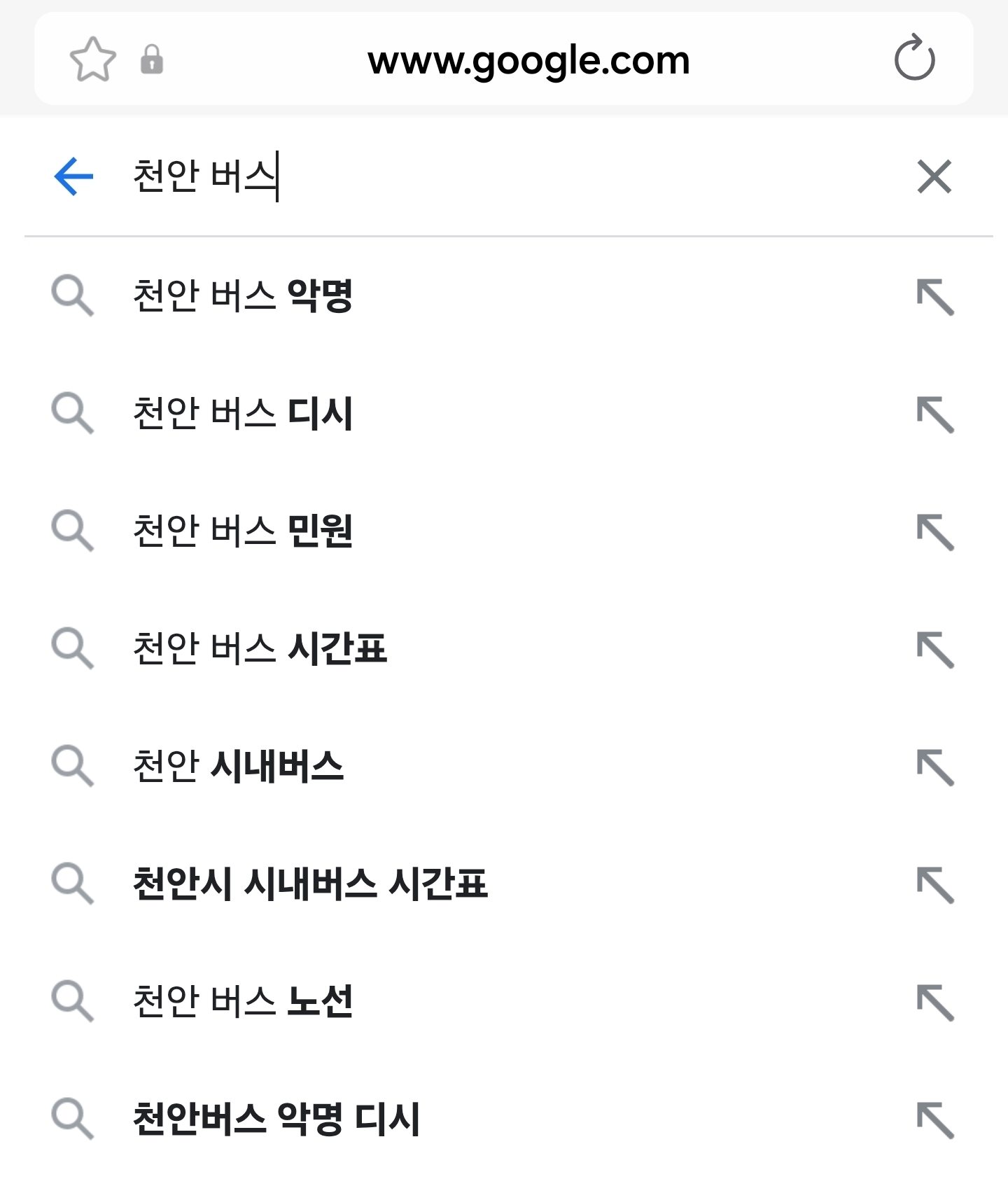Reload the page with the refresh icon
1008x1186 pixels.
[x=914, y=60]
